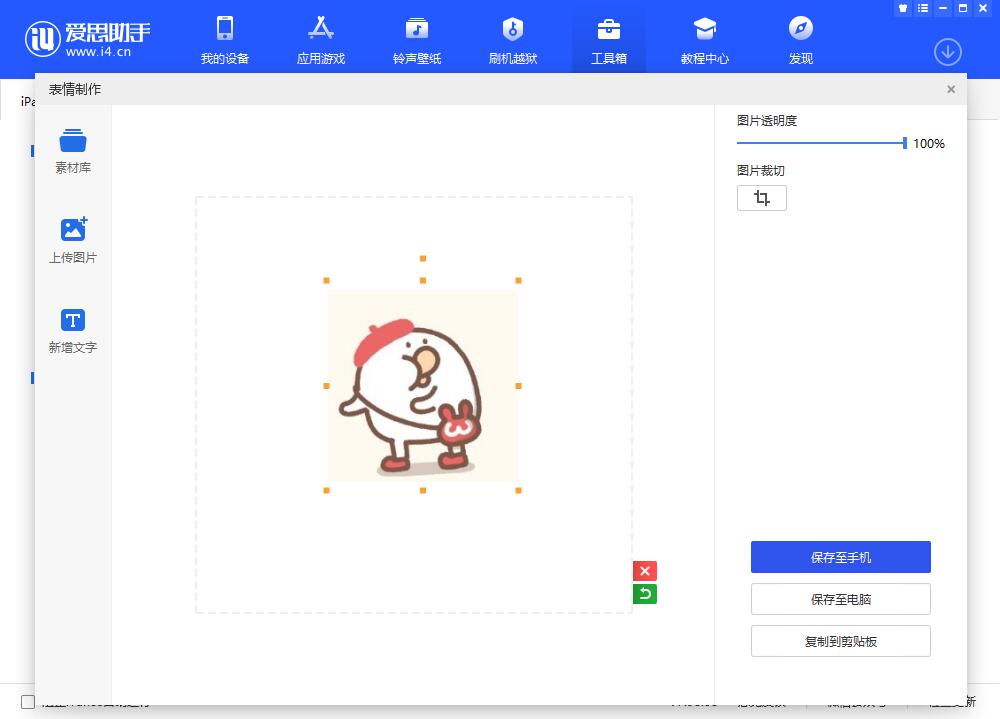Open 我的设备 via the phone icon
The height and width of the screenshot is (719, 1000).
click(x=224, y=38)
